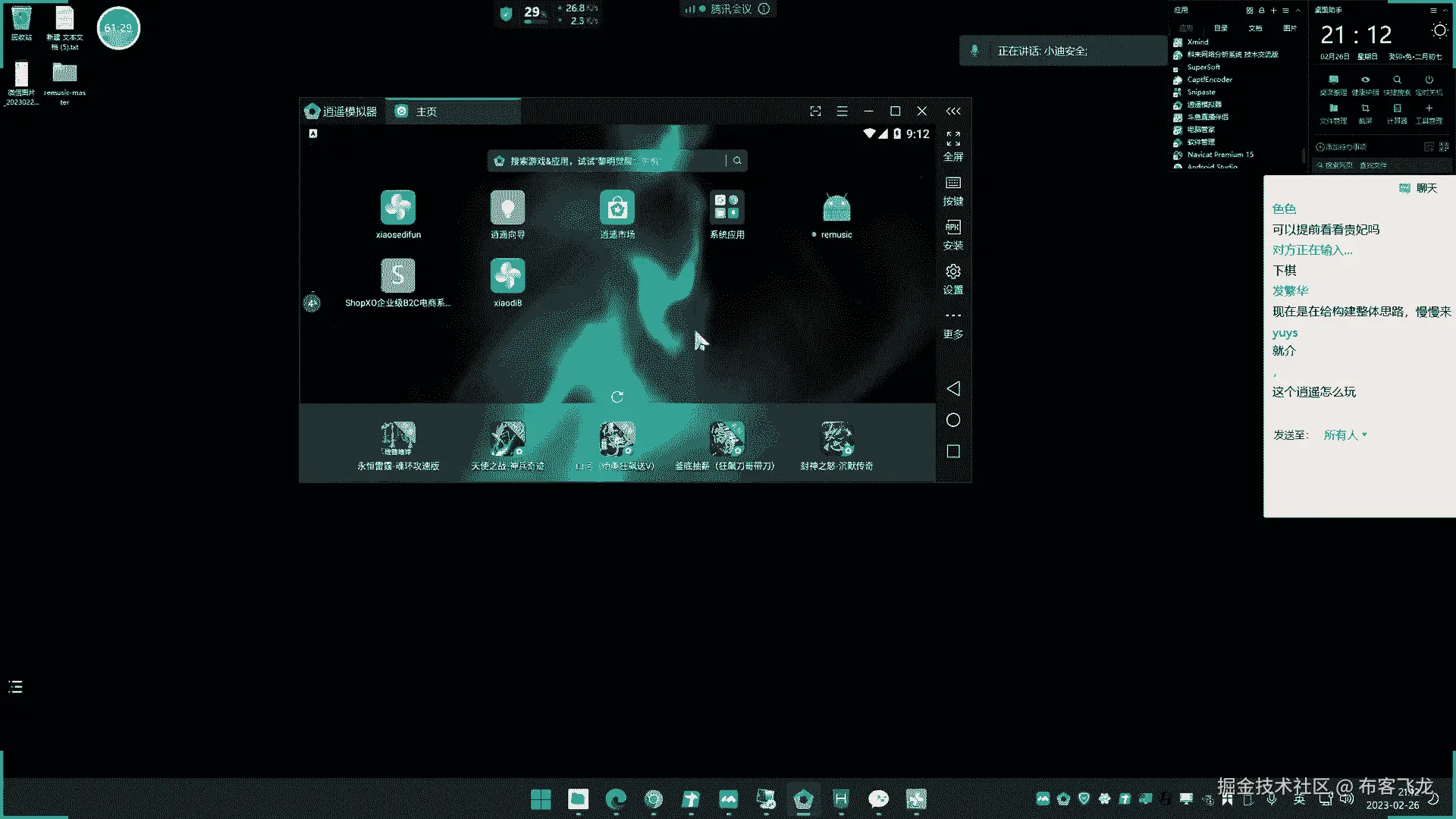The image size is (1456, 819).
Task: Expand 更多 more tools option
Action: pos(952,317)
